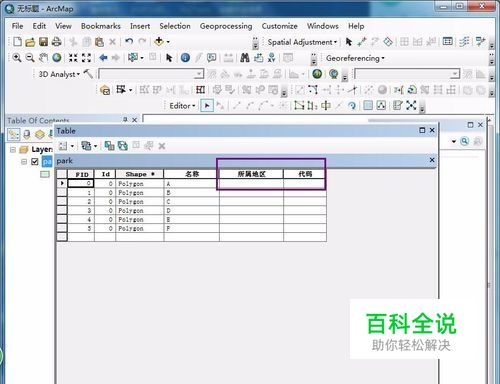Select the Pan hand tool
This screenshot has height=384, width=500.
[x=43, y=58]
